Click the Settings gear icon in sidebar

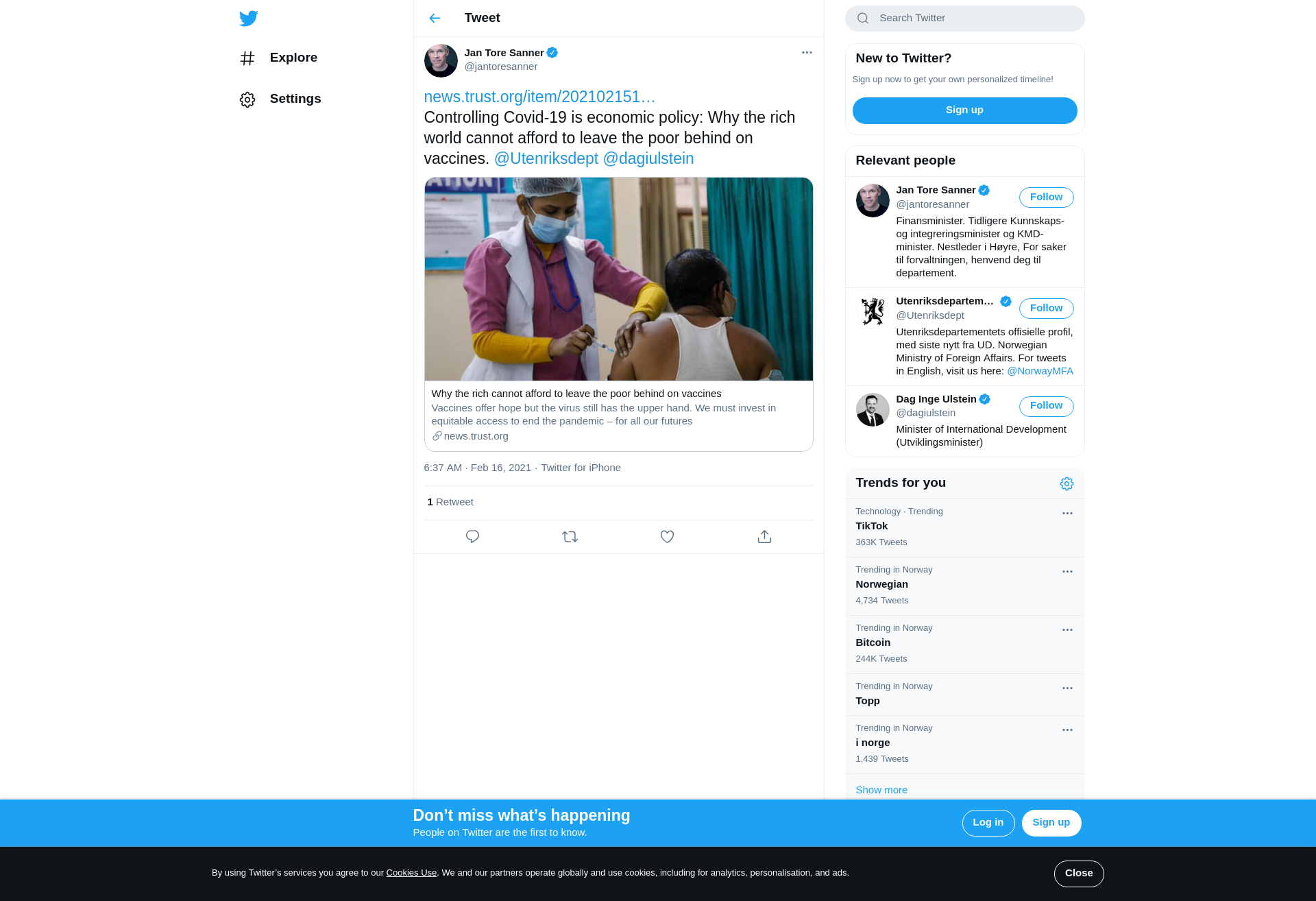tap(247, 100)
